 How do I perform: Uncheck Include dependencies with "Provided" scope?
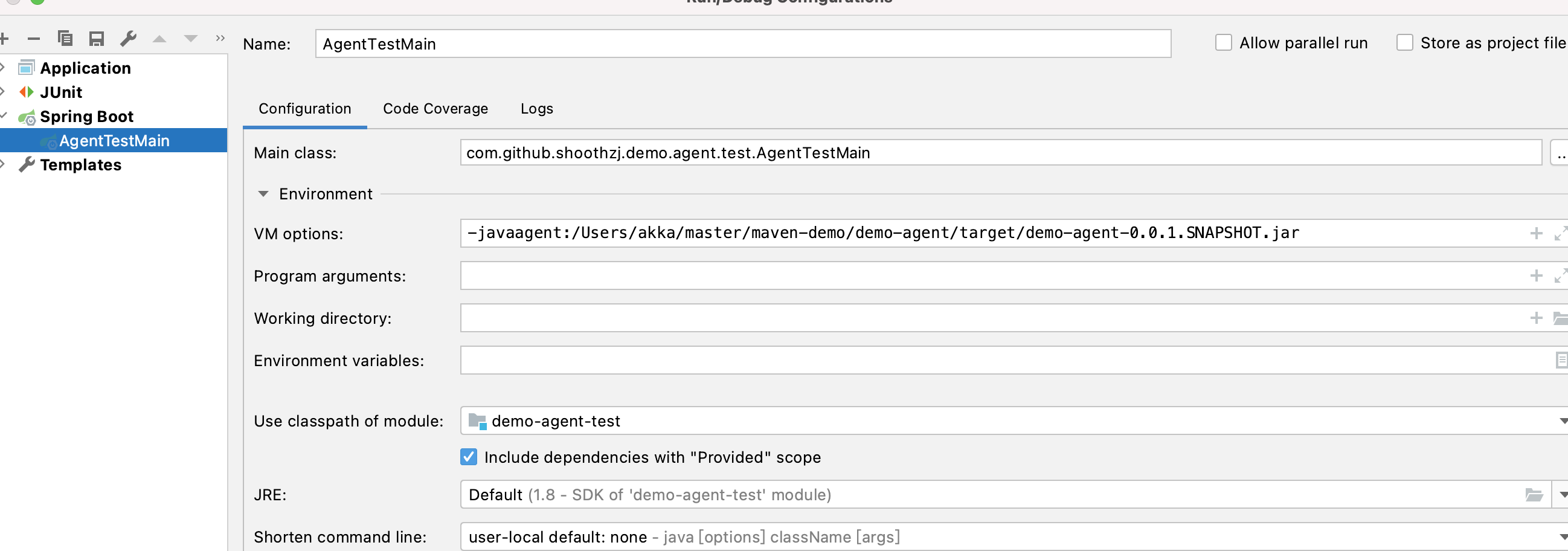pos(469,457)
